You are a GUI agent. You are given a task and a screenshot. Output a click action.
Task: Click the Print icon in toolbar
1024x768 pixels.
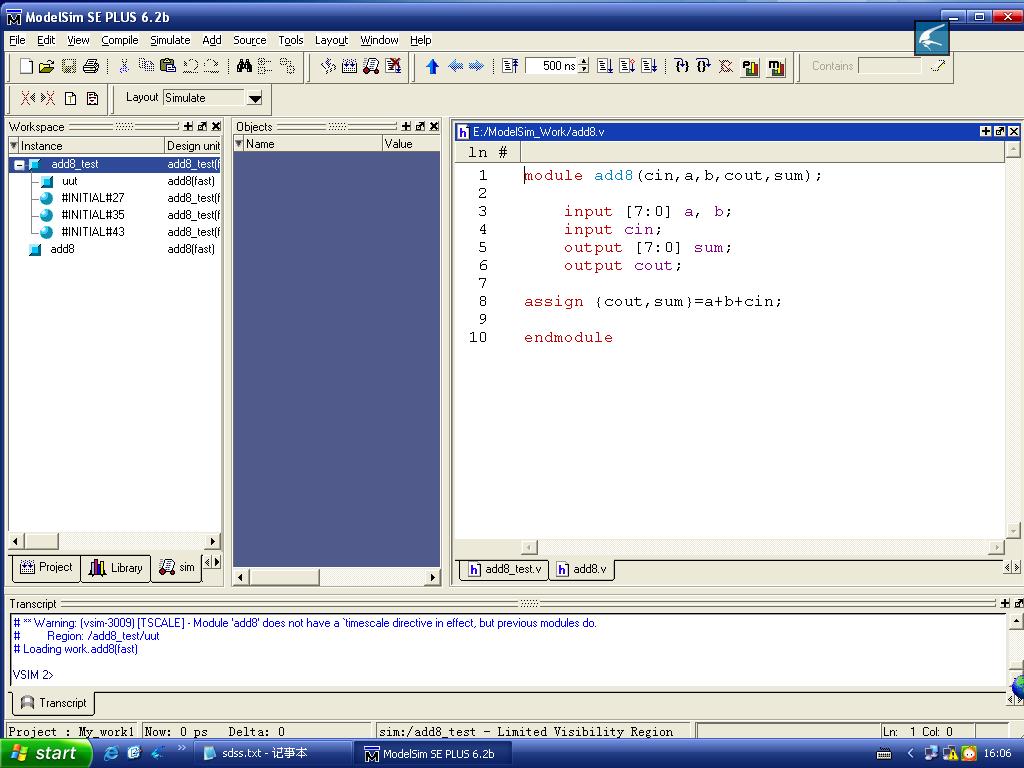[x=91, y=66]
